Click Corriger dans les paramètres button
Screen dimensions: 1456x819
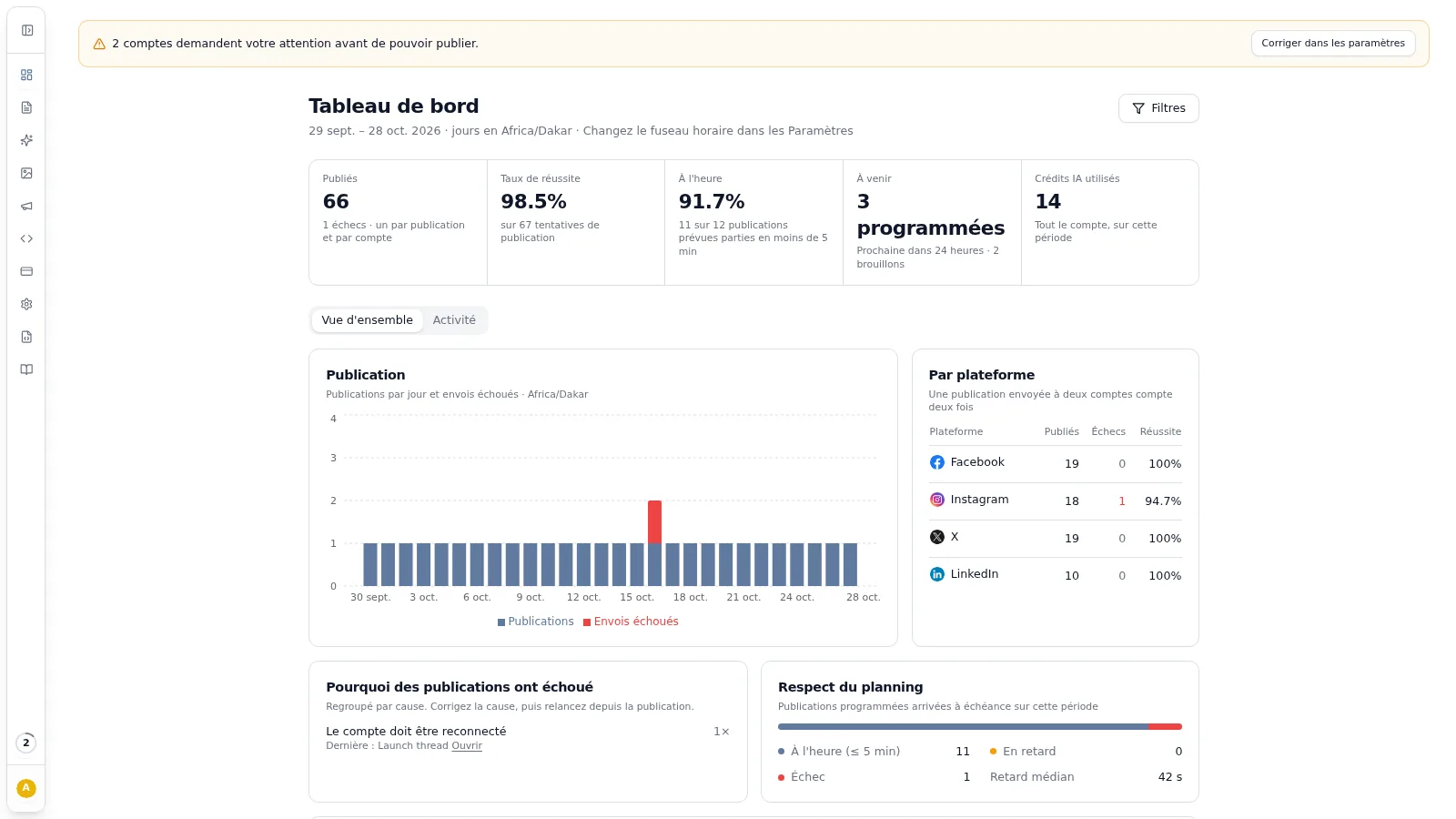coord(1333,43)
